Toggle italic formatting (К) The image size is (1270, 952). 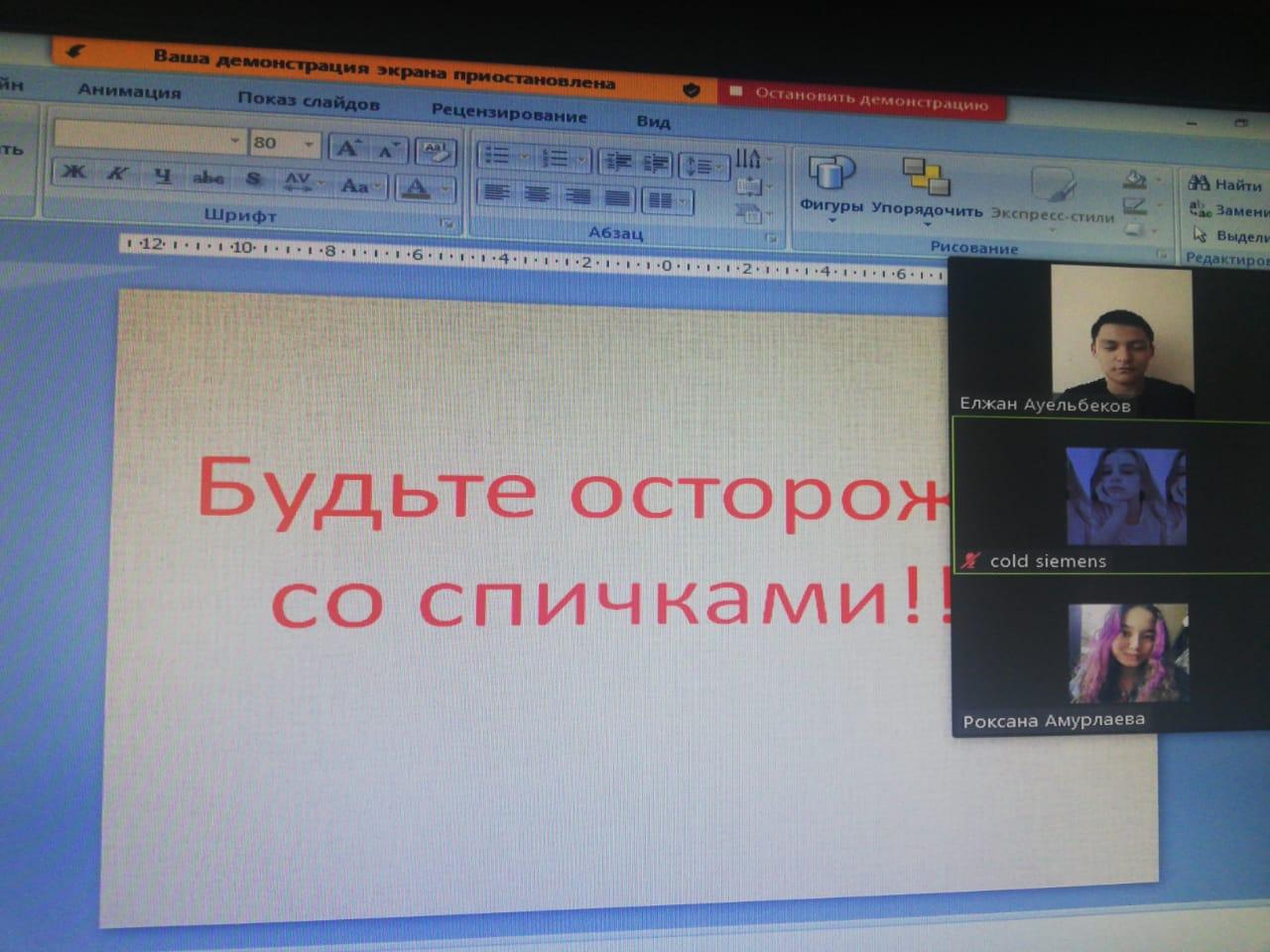(x=117, y=175)
